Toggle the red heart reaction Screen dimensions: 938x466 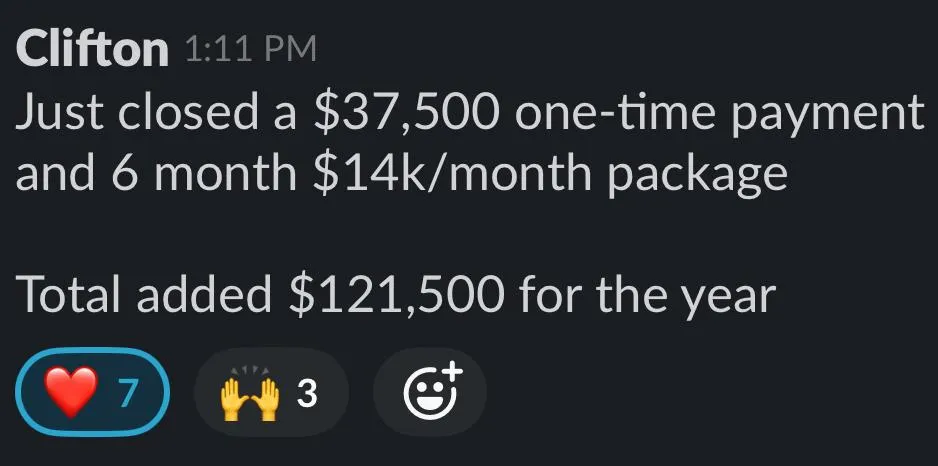click(92, 392)
